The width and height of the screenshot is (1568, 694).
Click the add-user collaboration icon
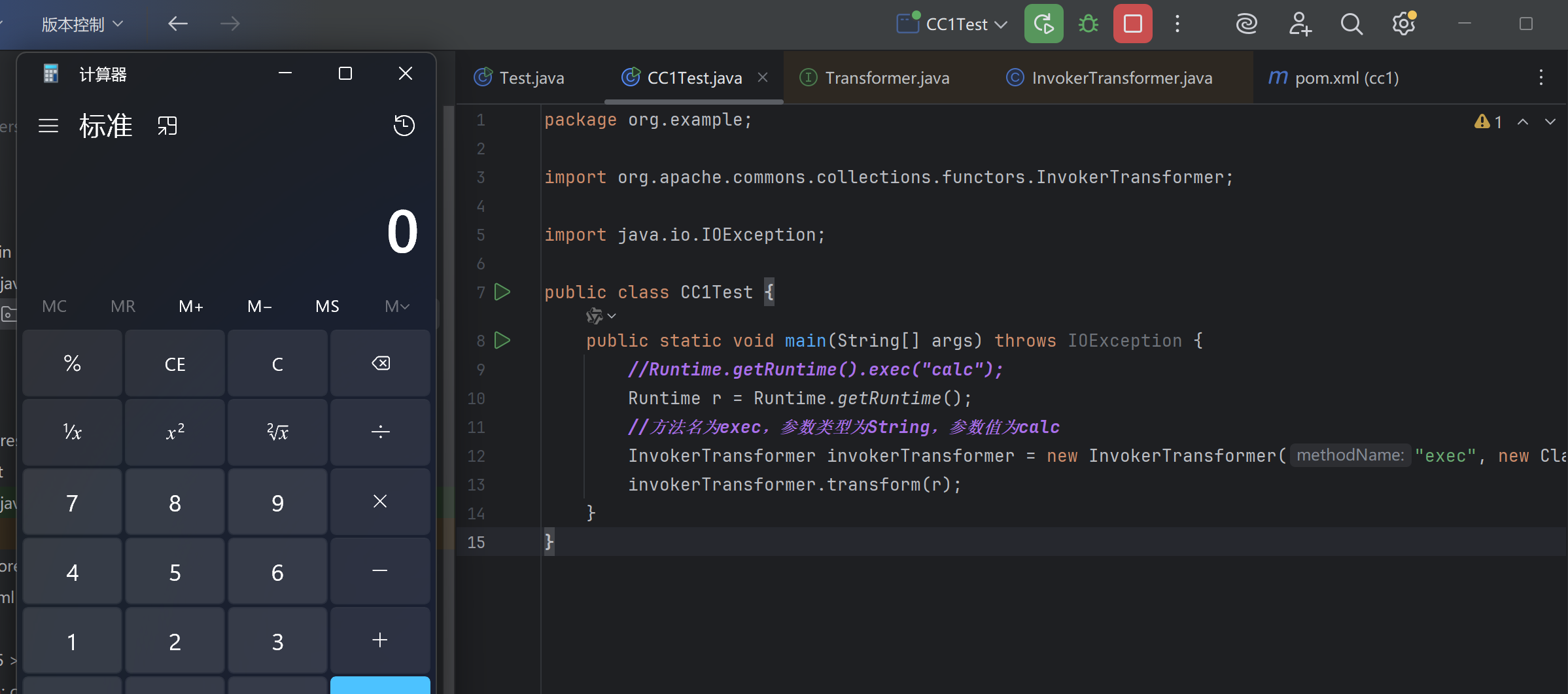click(1299, 24)
